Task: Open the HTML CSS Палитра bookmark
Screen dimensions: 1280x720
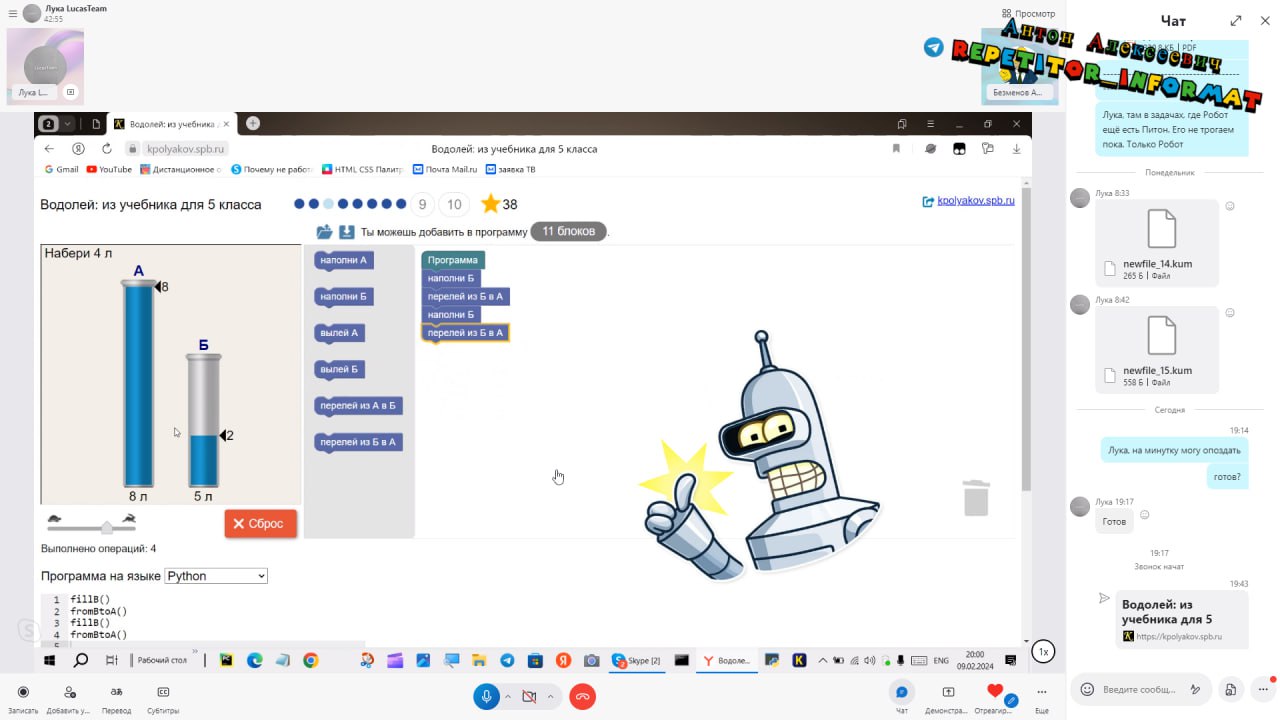Action: pyautogui.click(x=364, y=170)
